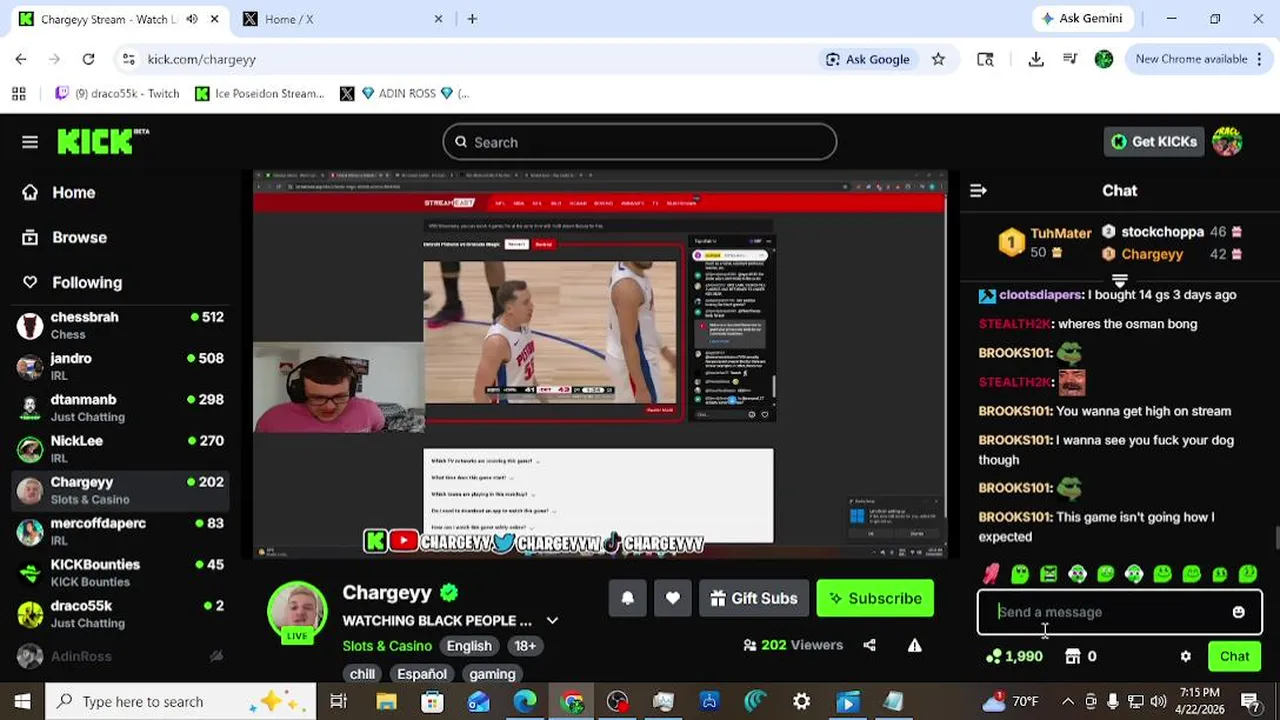
Task: Mute the Chargeyy Stream tab audio
Action: 191,19
